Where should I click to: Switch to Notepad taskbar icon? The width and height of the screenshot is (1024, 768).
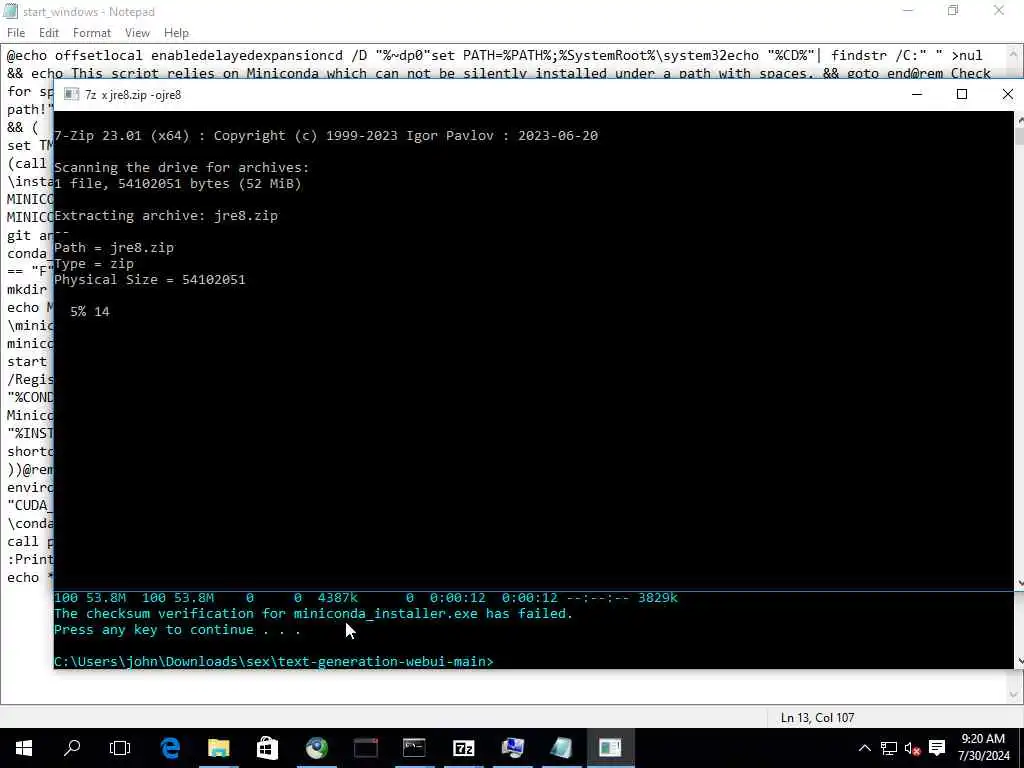[561, 748]
